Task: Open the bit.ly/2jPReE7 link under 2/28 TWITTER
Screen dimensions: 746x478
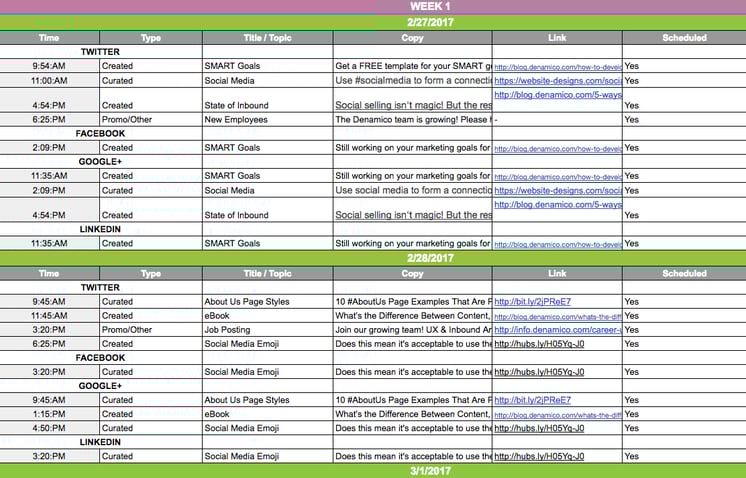Action: point(532,302)
